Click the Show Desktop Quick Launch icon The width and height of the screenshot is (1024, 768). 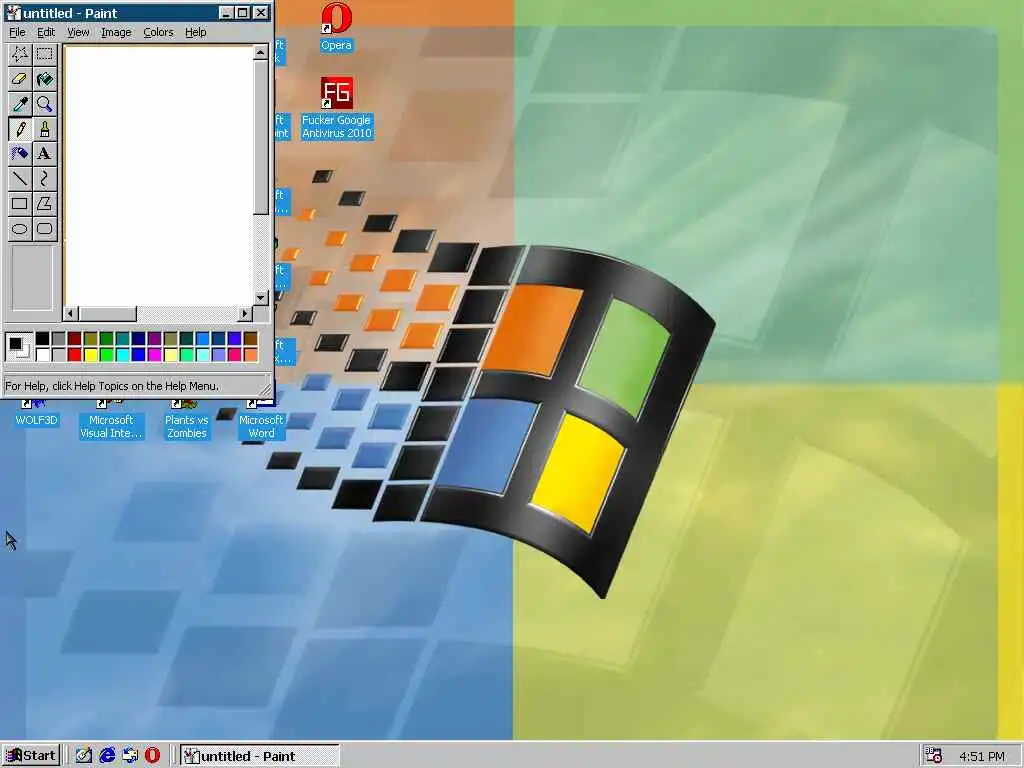tap(84, 756)
